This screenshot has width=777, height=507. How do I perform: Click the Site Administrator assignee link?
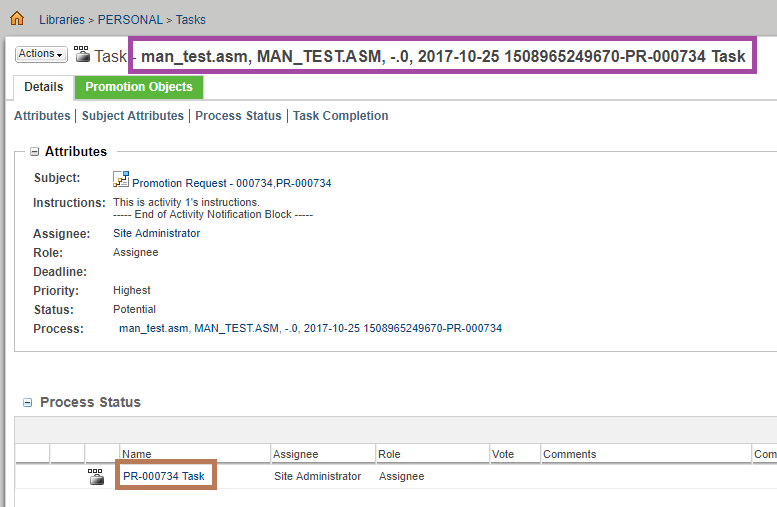[156, 233]
